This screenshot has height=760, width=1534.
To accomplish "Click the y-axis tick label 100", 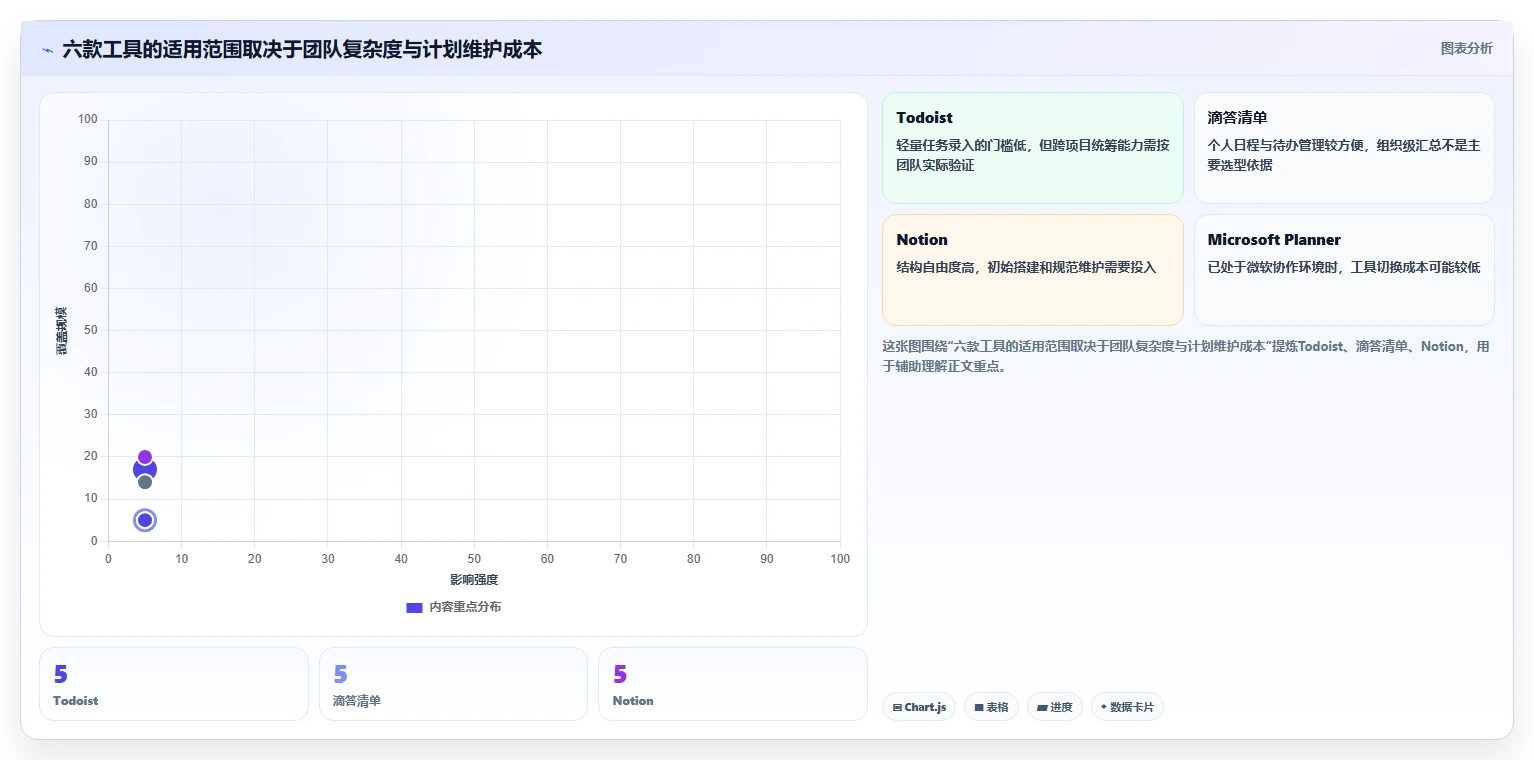I will pos(88,120).
